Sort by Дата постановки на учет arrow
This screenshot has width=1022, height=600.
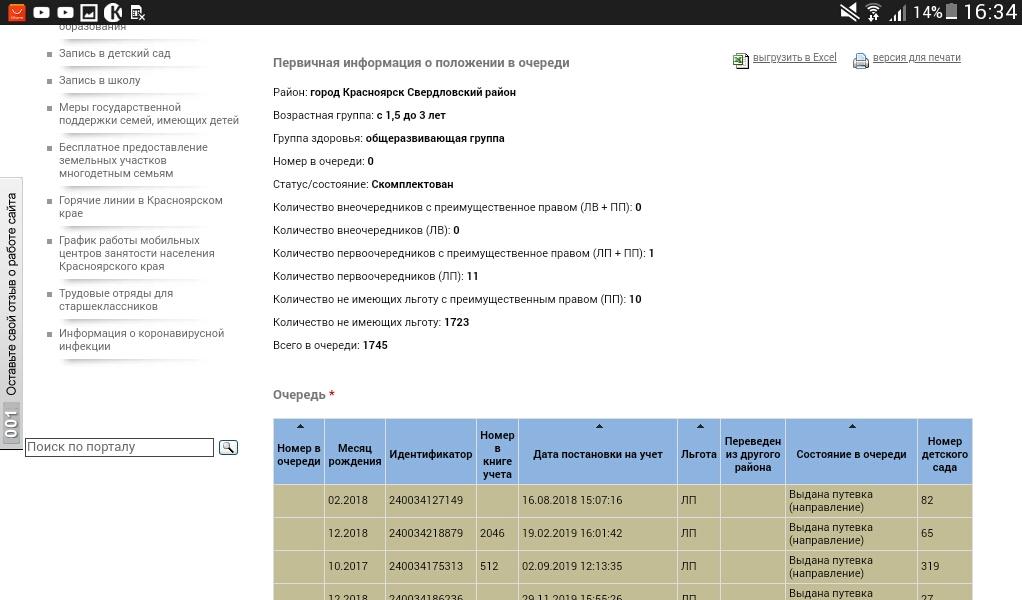click(599, 426)
